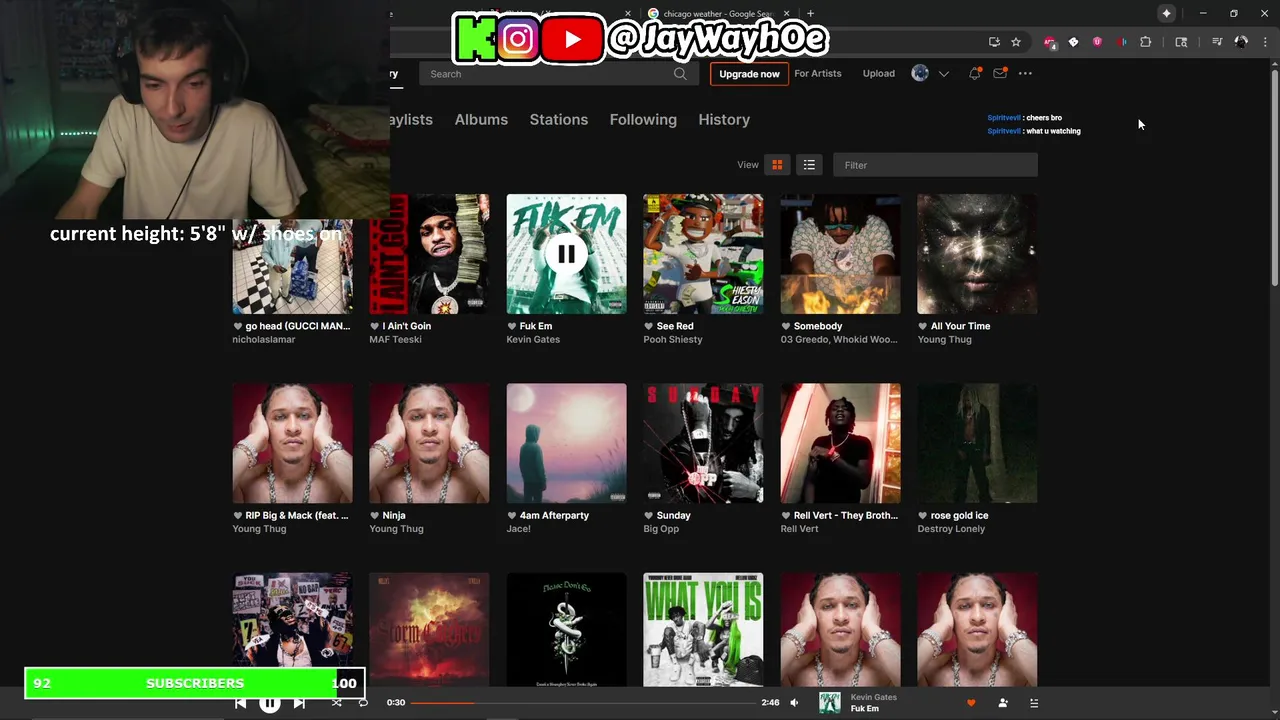Open the 4am Afterparty cover thumbnail
The image size is (1280, 720).
[x=566, y=443]
